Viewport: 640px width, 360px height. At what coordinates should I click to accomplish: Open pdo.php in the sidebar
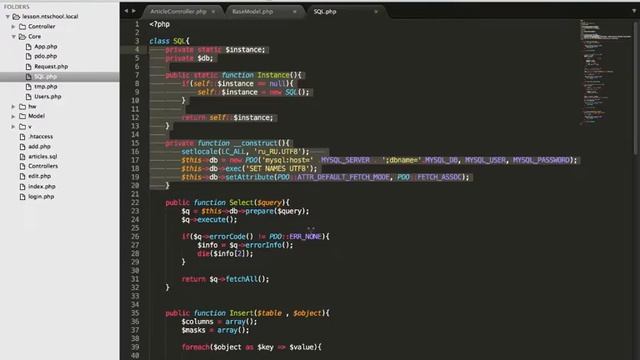point(45,56)
